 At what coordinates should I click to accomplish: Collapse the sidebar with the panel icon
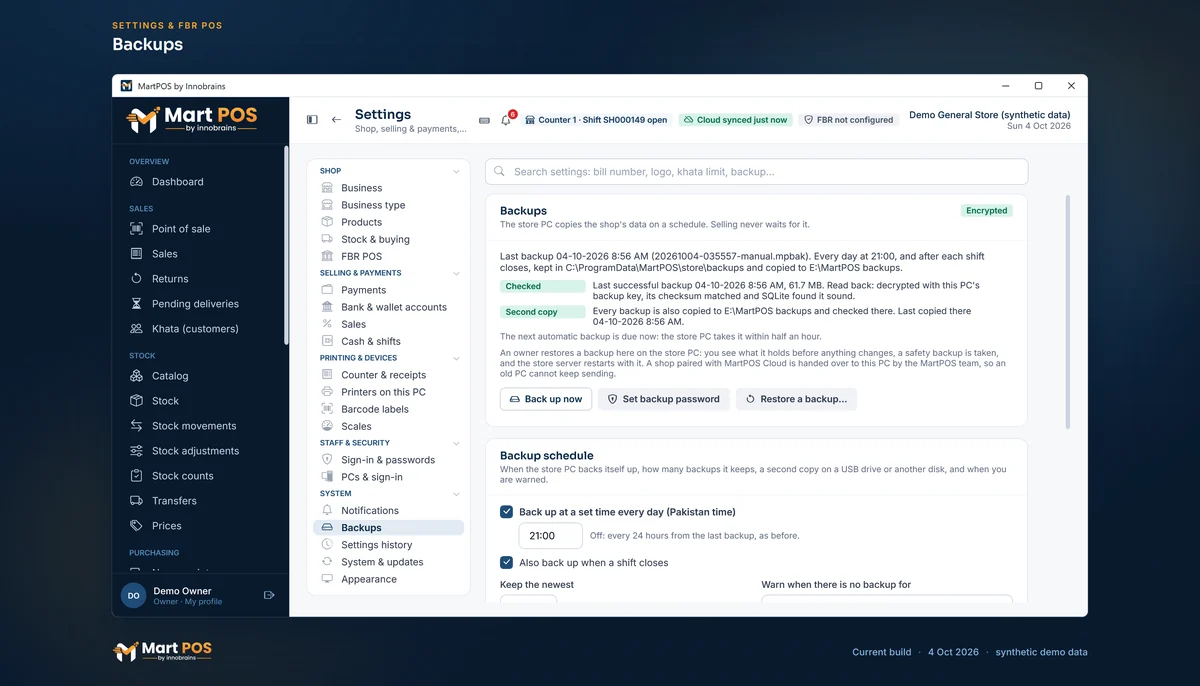312,120
